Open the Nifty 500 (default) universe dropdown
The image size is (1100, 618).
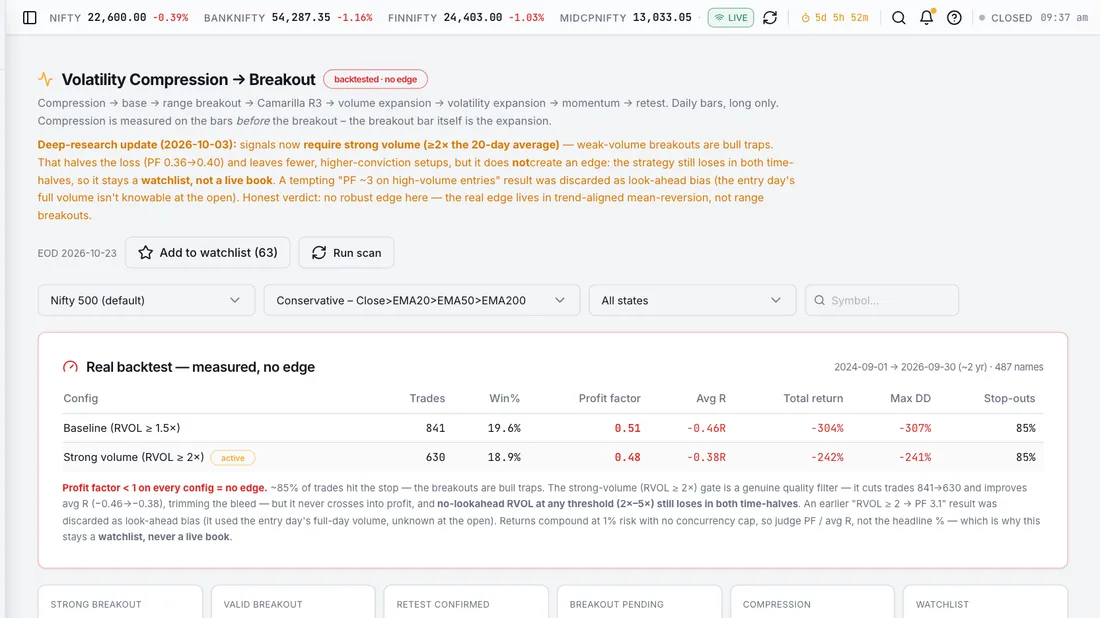[x=146, y=300]
